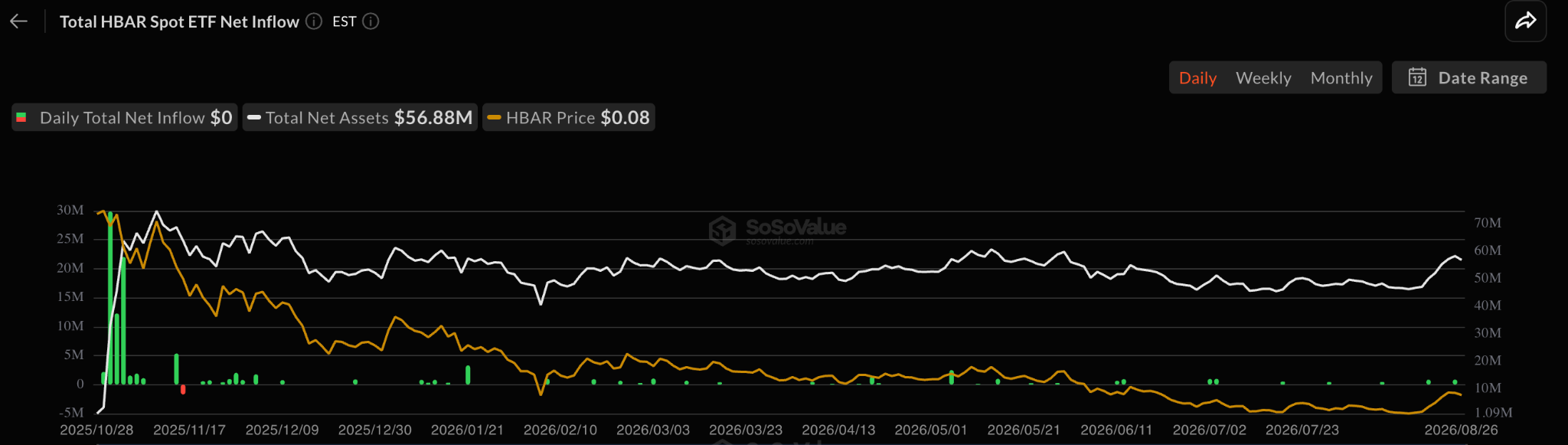Click the 2026/08/26 date axis label
The height and width of the screenshot is (445, 1568).
coord(1461,430)
